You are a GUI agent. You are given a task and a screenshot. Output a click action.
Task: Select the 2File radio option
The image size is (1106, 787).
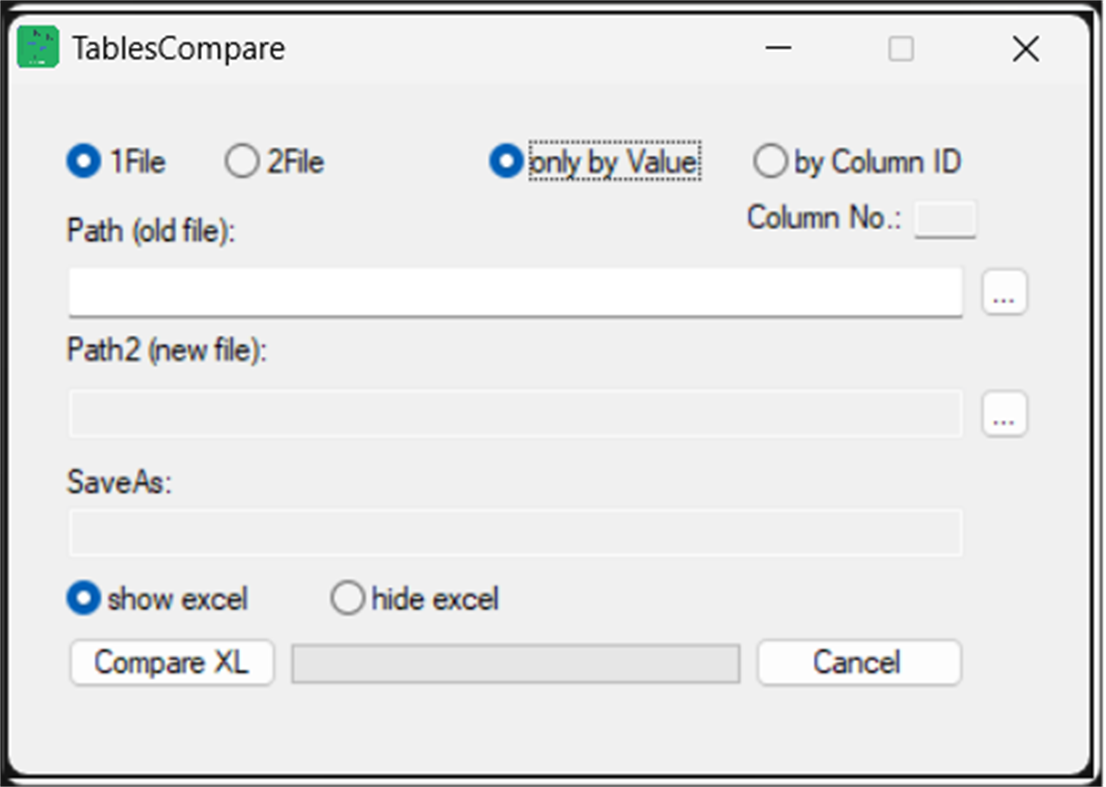[x=242, y=162]
